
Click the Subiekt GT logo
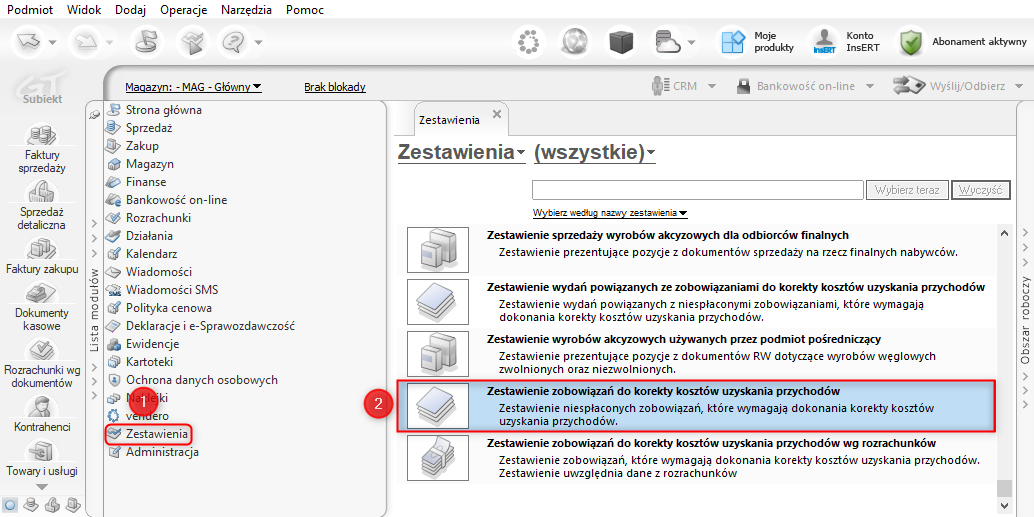42,88
